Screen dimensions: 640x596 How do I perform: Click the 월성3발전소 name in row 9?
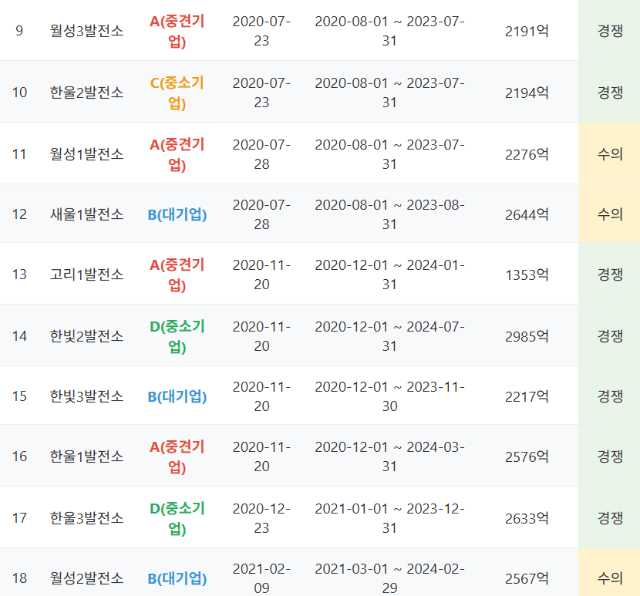(x=87, y=31)
